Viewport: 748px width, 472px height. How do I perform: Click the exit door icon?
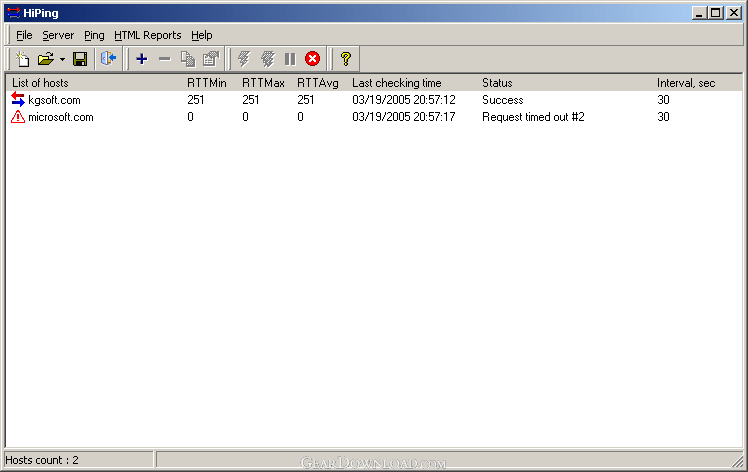108,59
